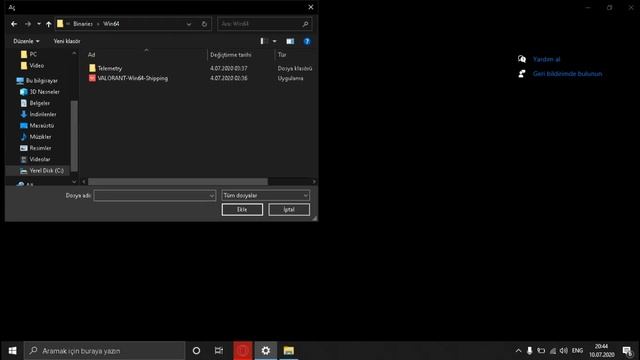This screenshot has width=640, height=360.
Task: Open Geri bildirimde bulunun link
Action: tap(567, 74)
